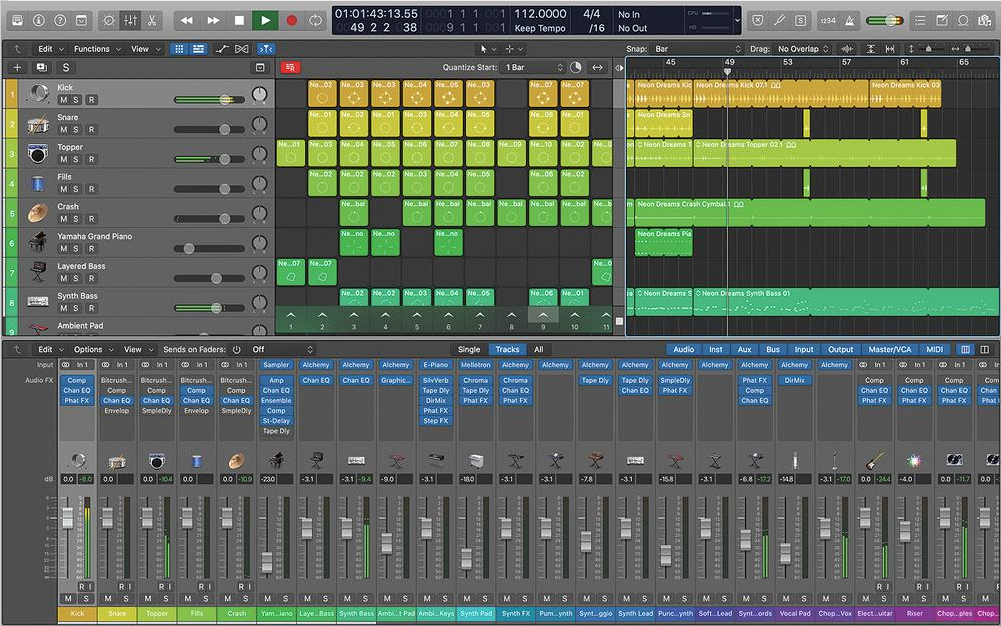
Task: Toggle the Flex bowtie icon
Action: point(241,48)
